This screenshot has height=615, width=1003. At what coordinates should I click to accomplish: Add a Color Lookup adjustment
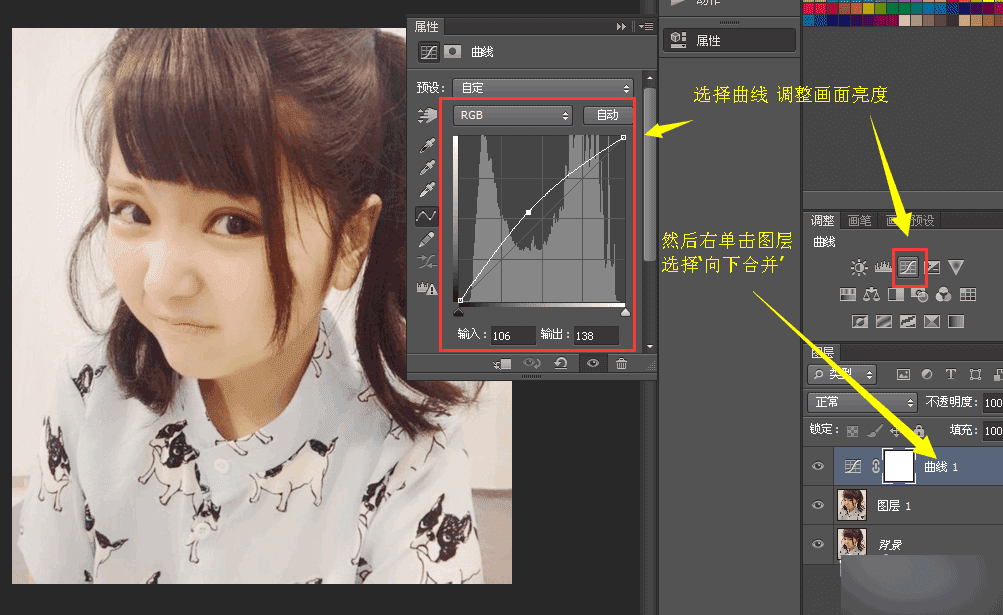[968, 294]
